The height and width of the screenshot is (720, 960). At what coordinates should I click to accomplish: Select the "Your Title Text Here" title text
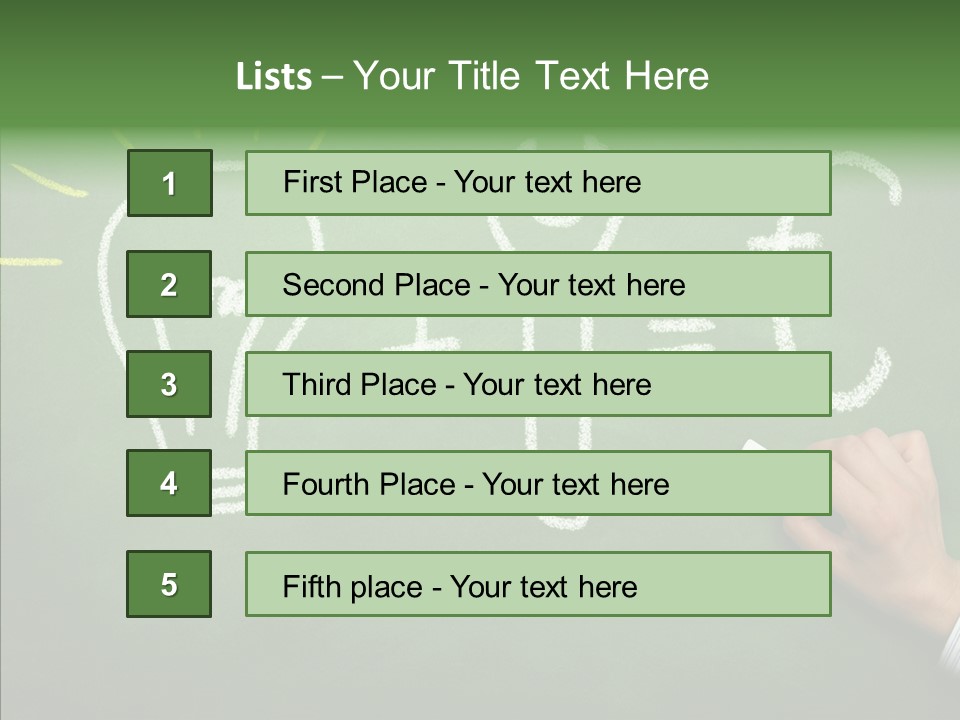[x=531, y=77]
